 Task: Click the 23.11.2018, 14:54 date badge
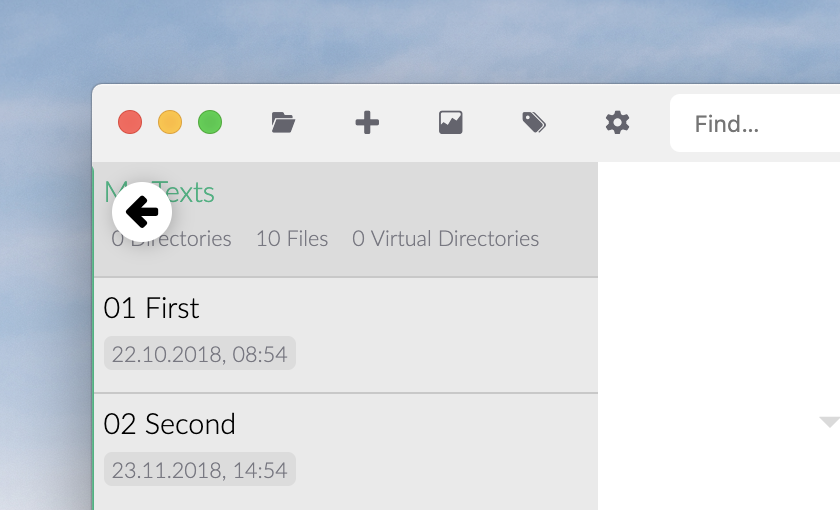pos(200,470)
